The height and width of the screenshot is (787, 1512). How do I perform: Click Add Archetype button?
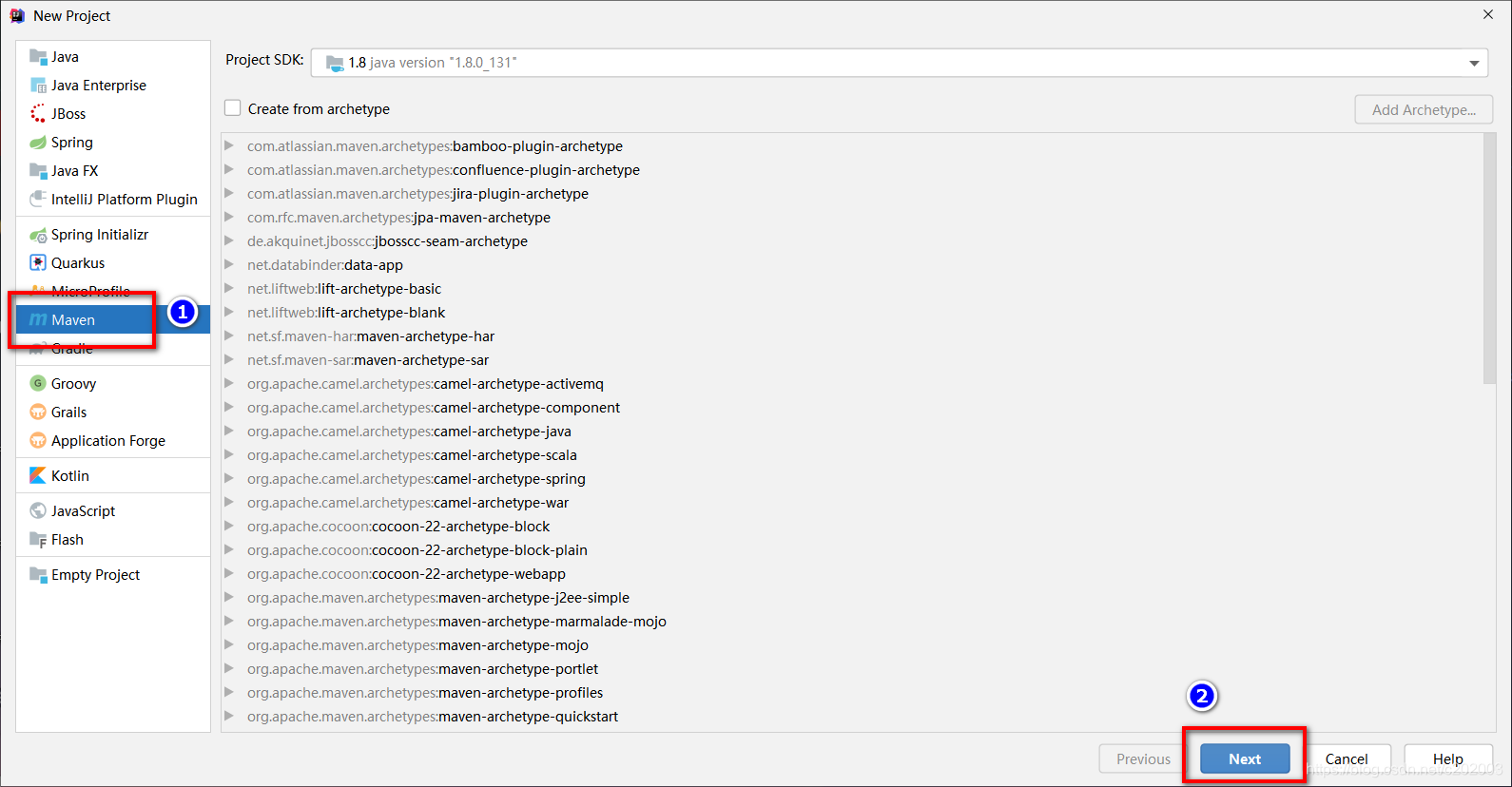tap(1424, 109)
